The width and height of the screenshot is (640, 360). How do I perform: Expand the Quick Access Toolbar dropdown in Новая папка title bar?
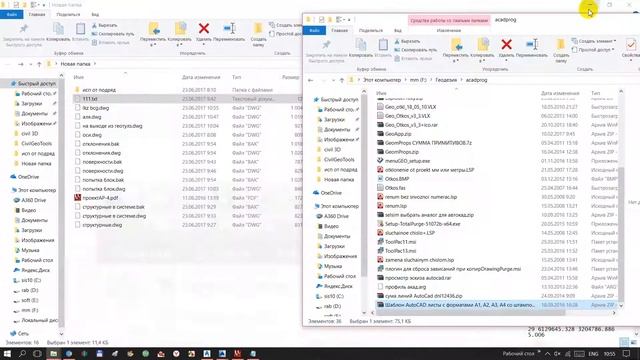click(x=44, y=5)
